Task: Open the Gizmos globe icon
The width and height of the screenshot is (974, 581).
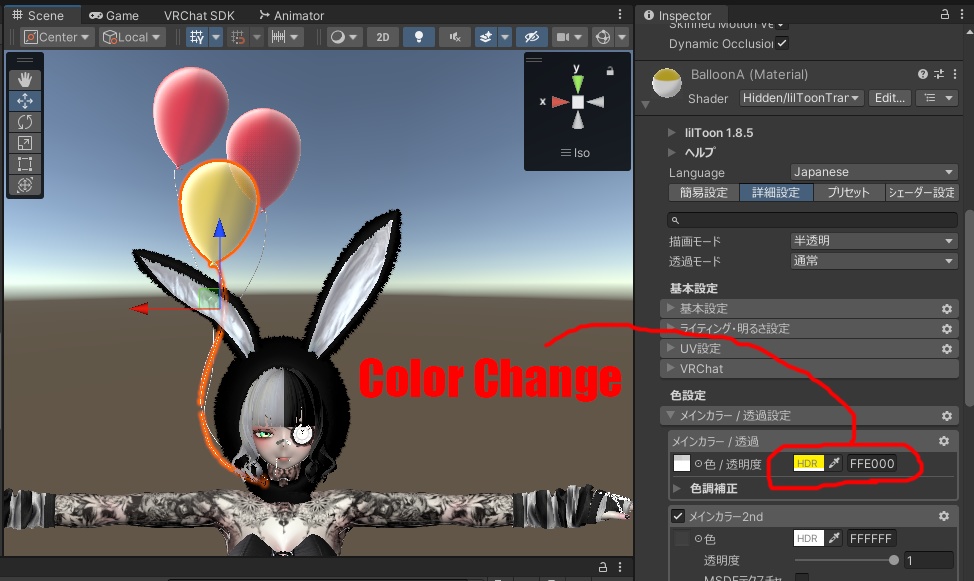Action: click(x=603, y=37)
